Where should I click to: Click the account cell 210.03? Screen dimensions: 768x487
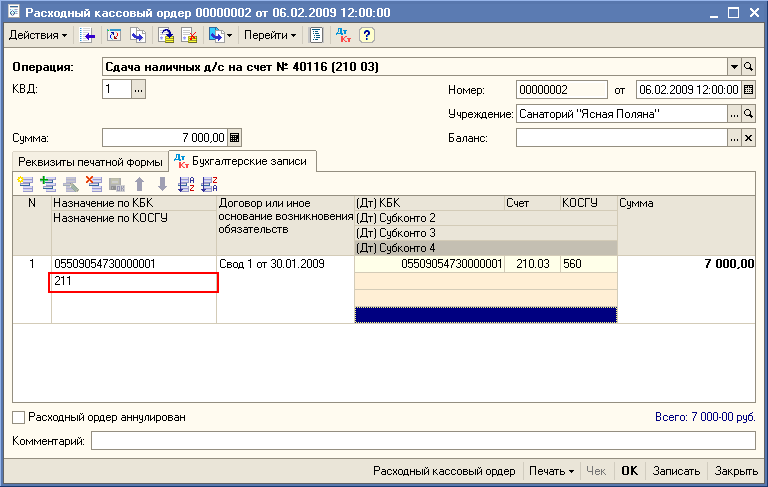[532, 264]
